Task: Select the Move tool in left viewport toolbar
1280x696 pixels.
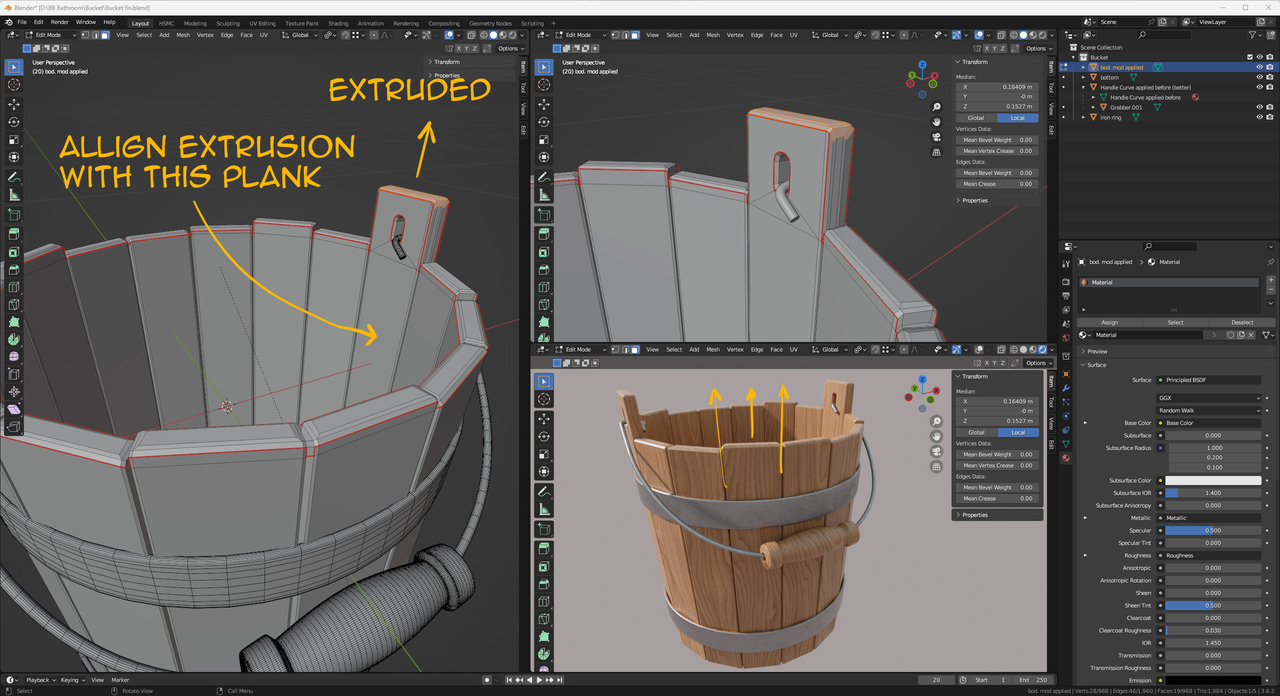Action: coord(14,104)
